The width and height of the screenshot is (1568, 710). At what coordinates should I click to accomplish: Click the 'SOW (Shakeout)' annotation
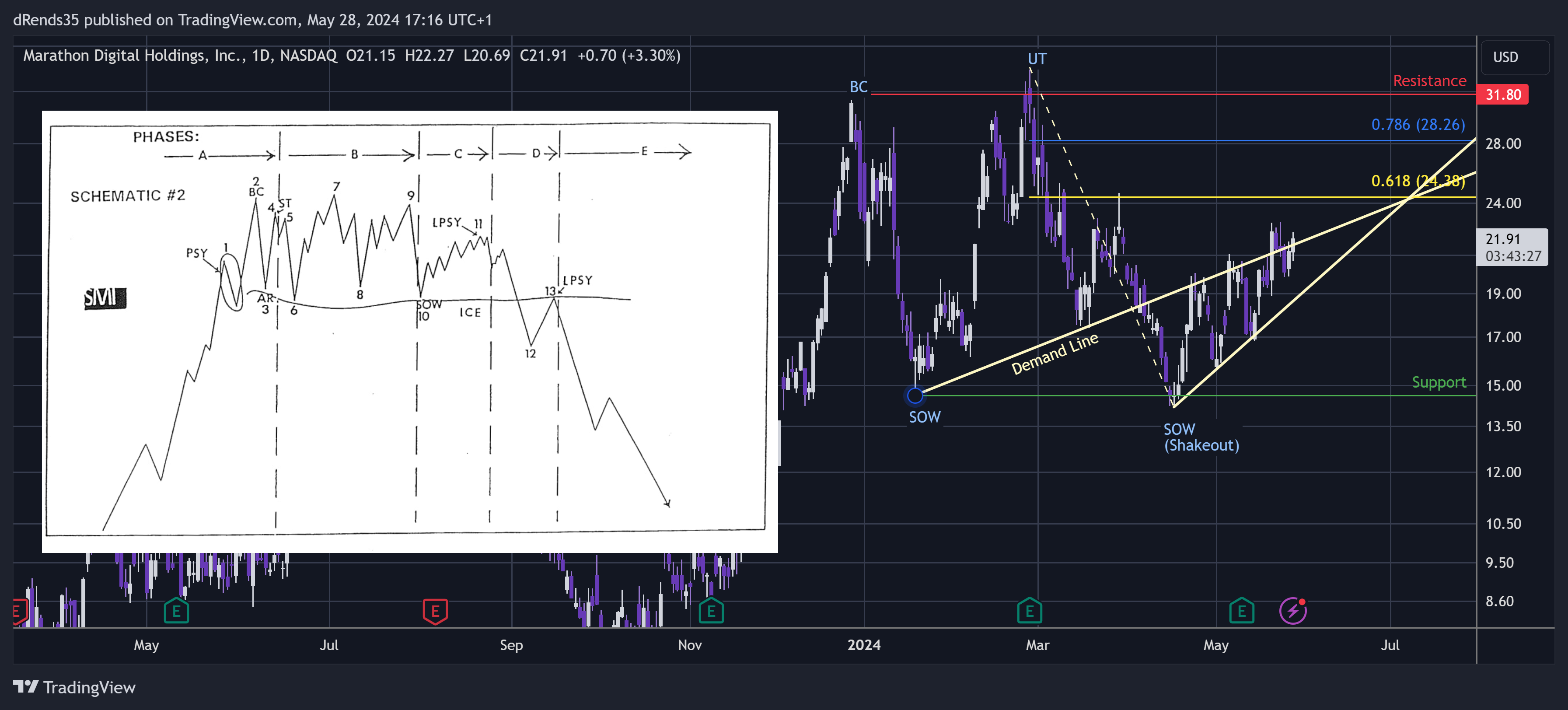(1201, 437)
